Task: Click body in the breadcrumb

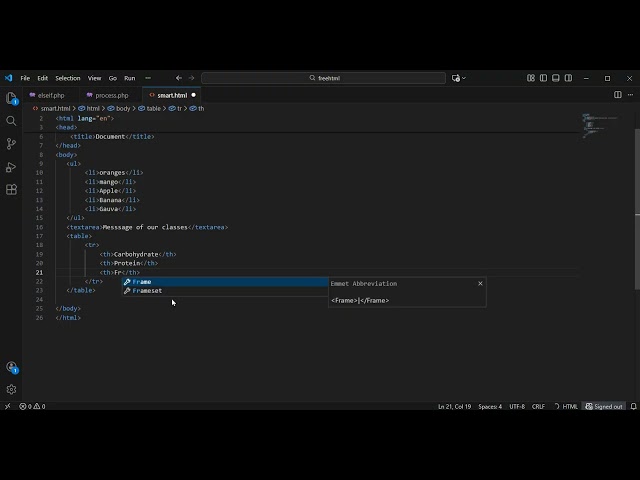Action: click(122, 108)
